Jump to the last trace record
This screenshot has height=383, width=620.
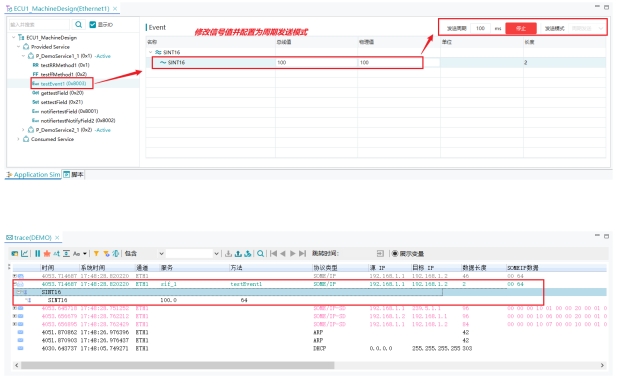302,254
